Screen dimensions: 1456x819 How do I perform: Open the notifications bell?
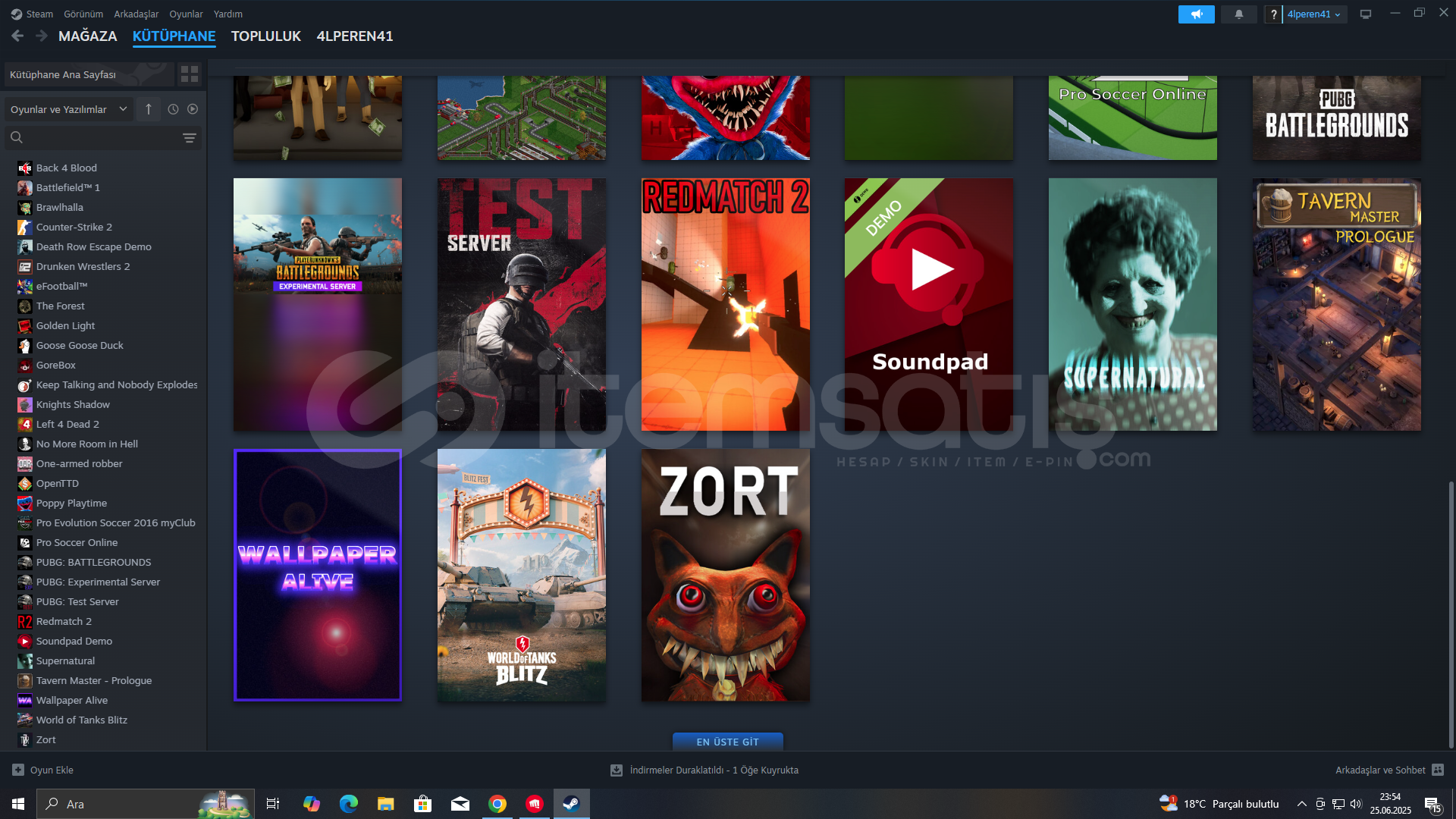click(1239, 14)
